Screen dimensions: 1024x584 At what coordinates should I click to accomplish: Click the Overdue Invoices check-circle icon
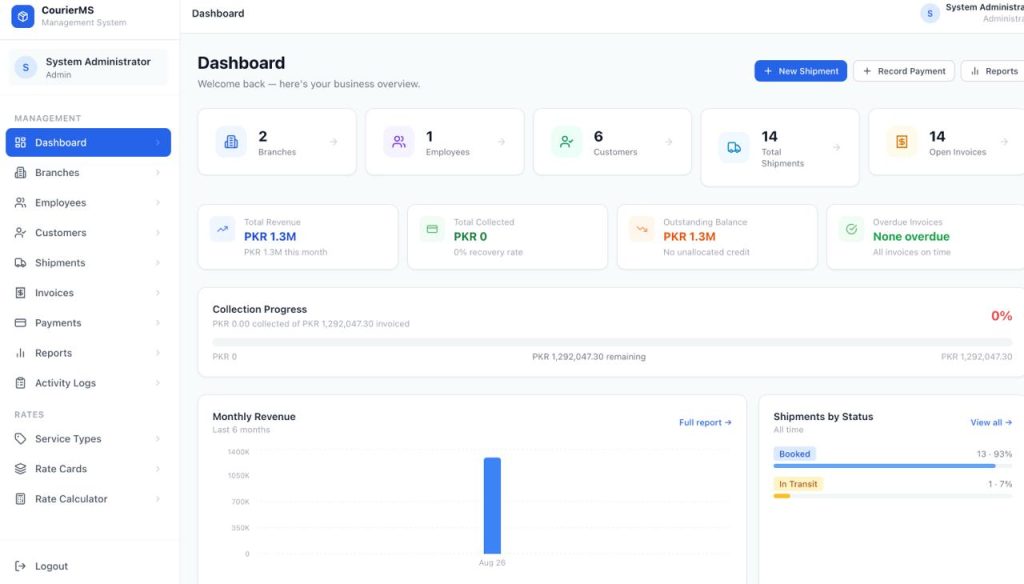tap(851, 229)
